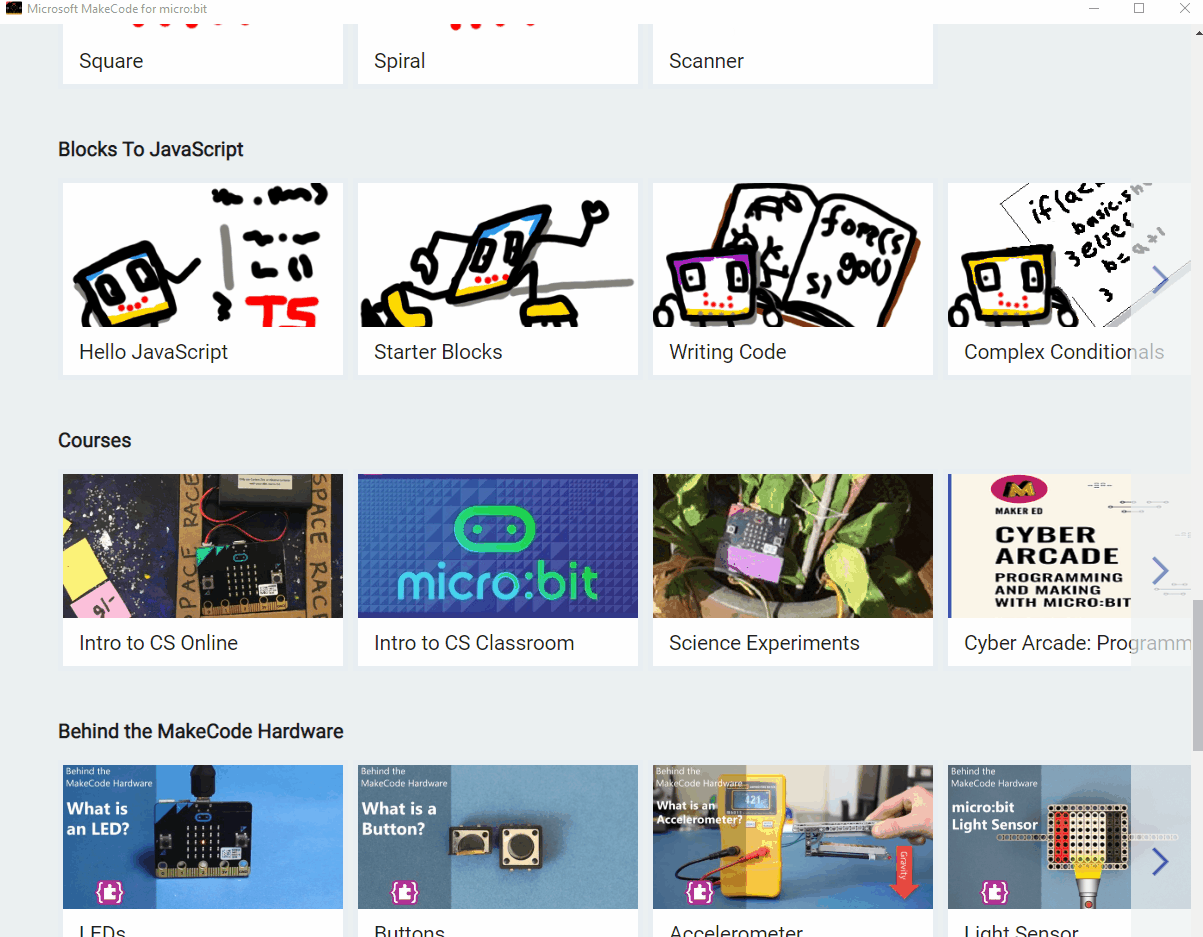1203x937 pixels.
Task: Click the MakeCode app icon in title bar
Action: pos(14,8)
